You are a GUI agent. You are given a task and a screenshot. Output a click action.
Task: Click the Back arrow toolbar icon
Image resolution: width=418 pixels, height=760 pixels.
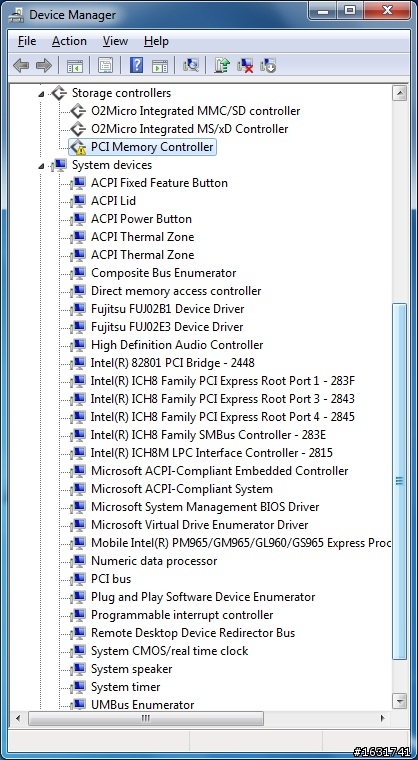(x=21, y=65)
